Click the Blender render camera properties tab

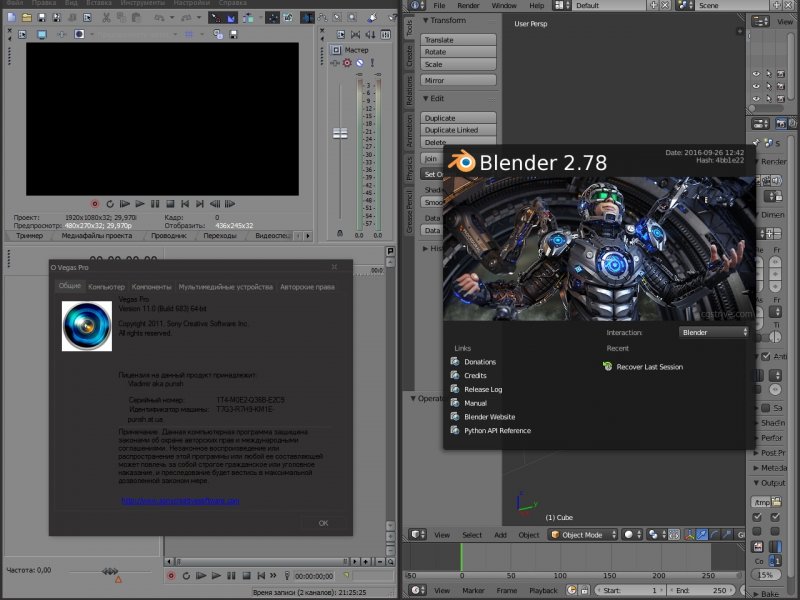click(781, 123)
